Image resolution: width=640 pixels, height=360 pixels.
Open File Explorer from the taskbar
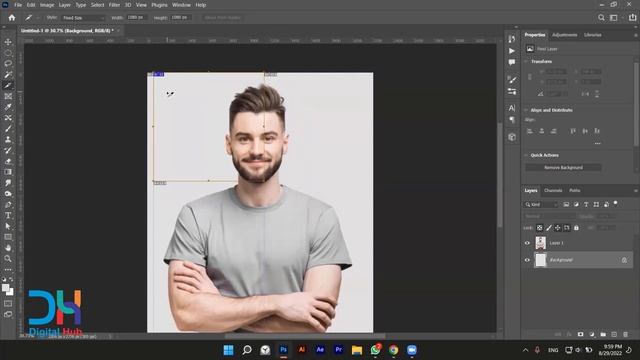pyautogui.click(x=357, y=350)
